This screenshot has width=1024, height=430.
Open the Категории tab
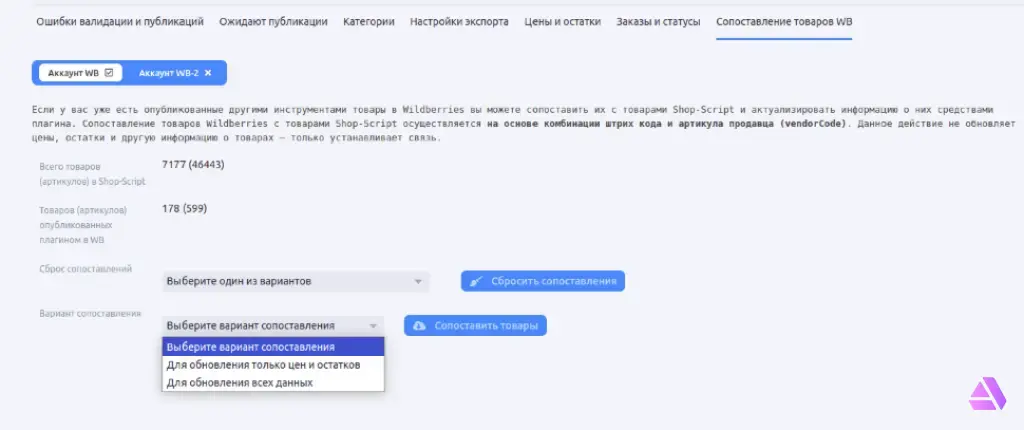coord(369,22)
